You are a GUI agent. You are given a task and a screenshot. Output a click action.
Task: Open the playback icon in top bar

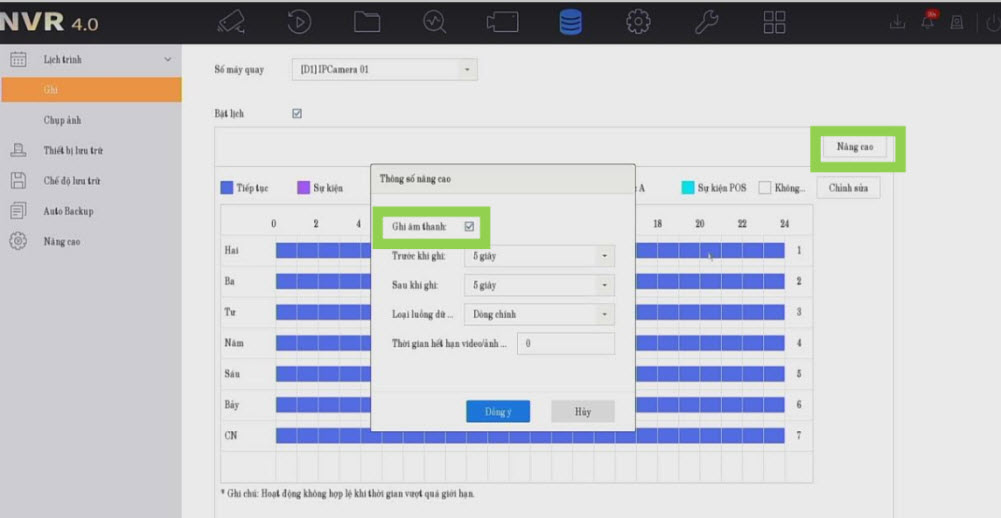coord(299,21)
